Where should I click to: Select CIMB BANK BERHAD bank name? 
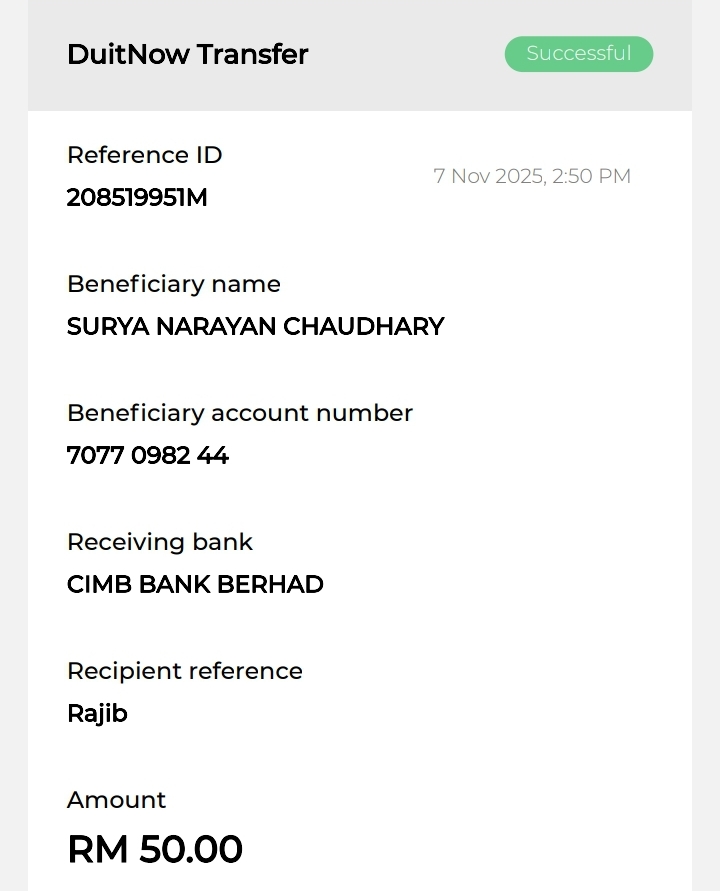click(195, 585)
